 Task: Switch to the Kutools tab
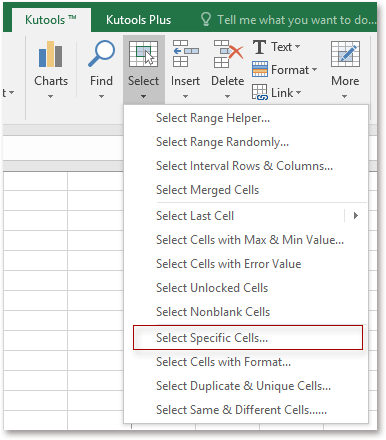coord(51,20)
